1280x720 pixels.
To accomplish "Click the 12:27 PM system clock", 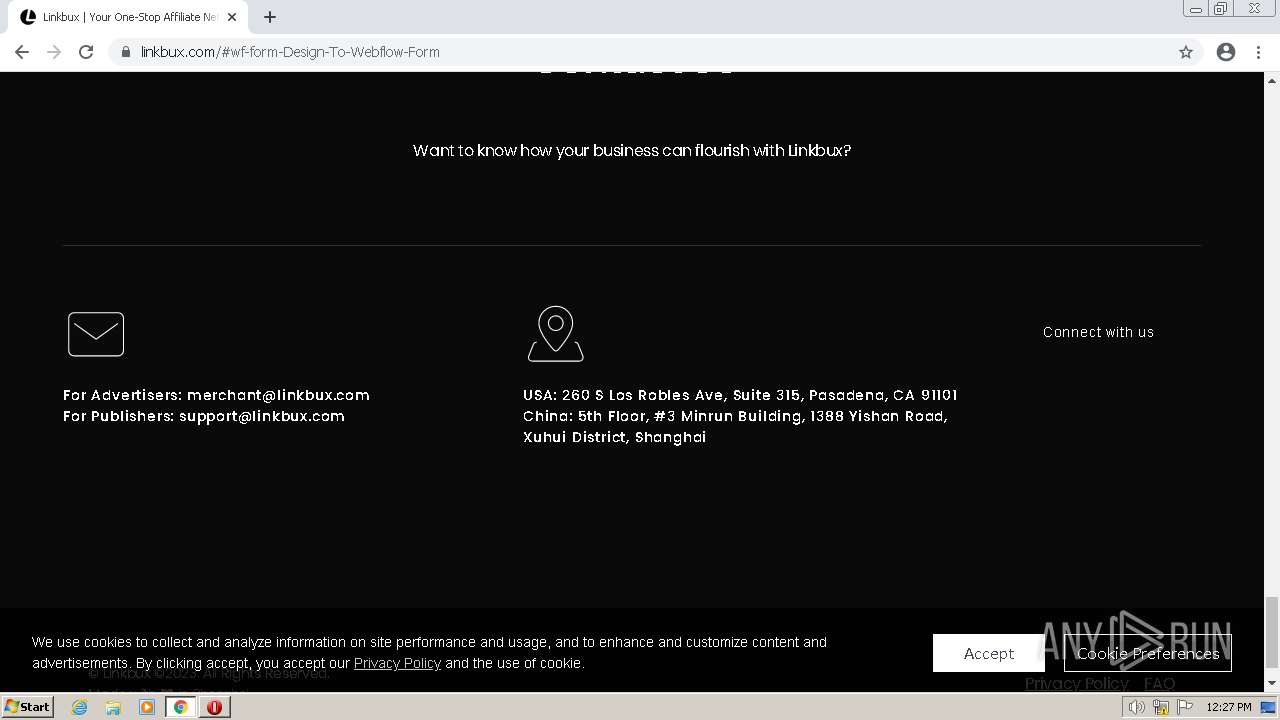I will click(x=1229, y=707).
